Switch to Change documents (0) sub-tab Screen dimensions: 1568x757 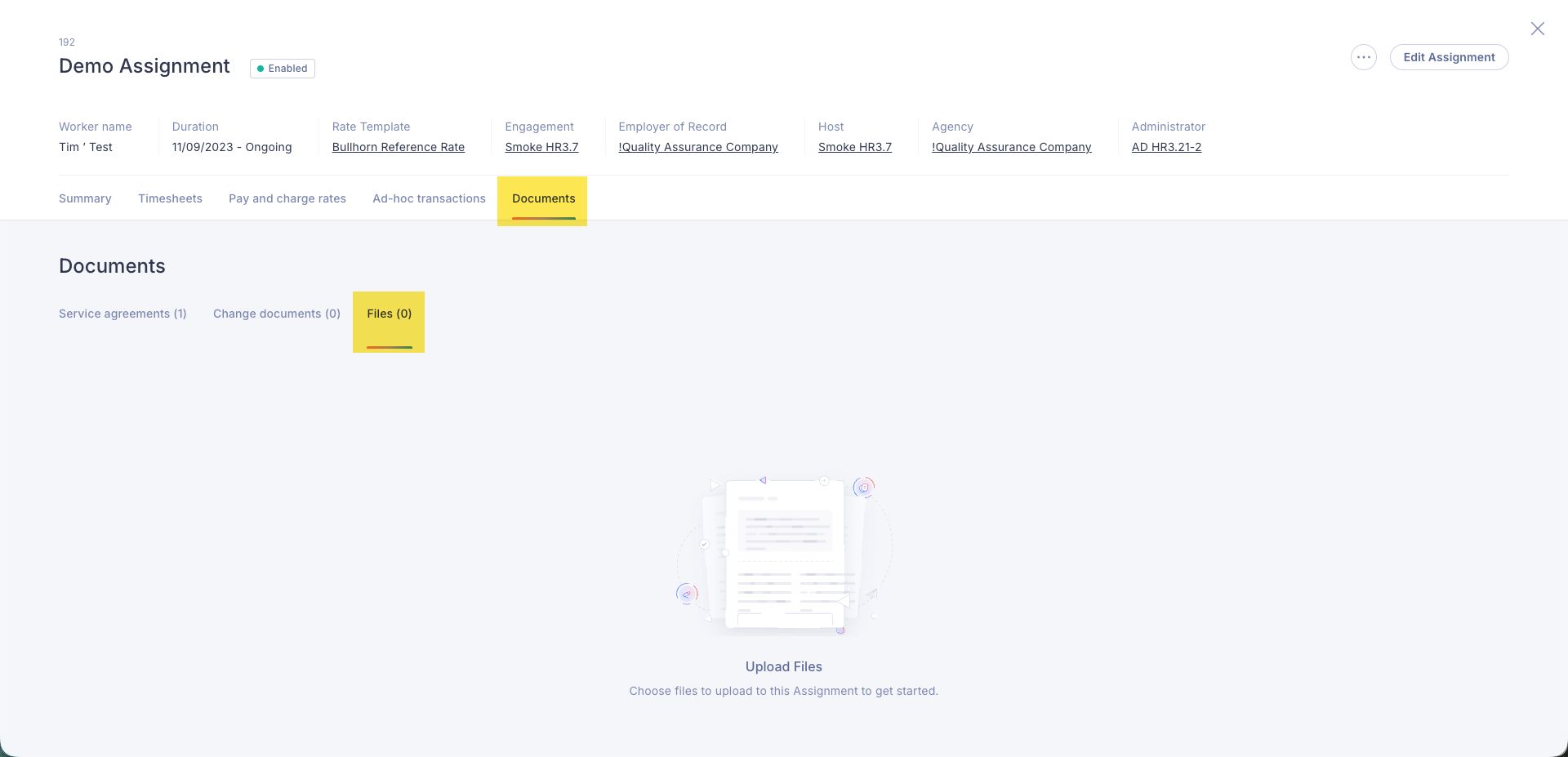click(277, 314)
